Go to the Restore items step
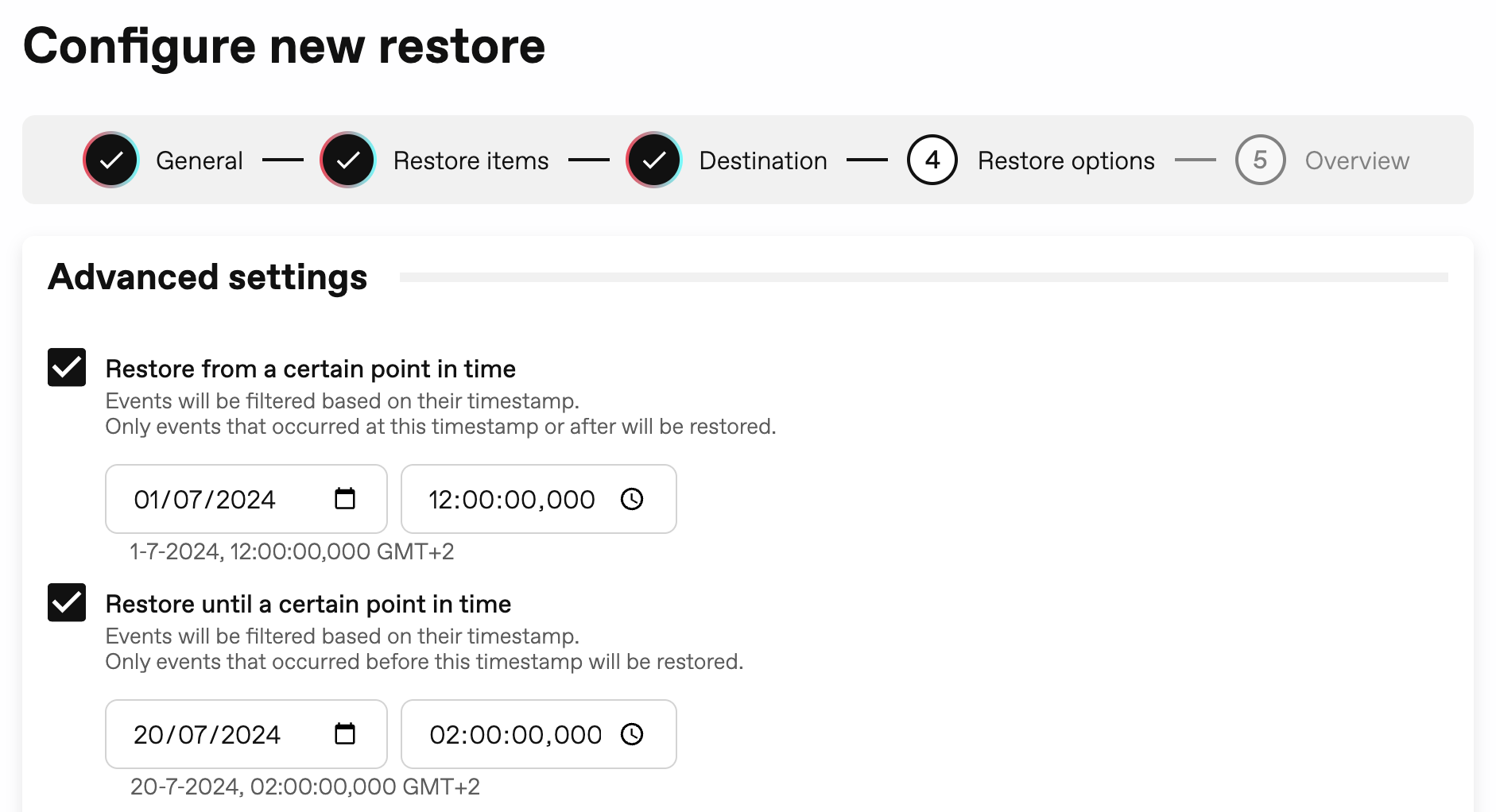 pyautogui.click(x=471, y=160)
